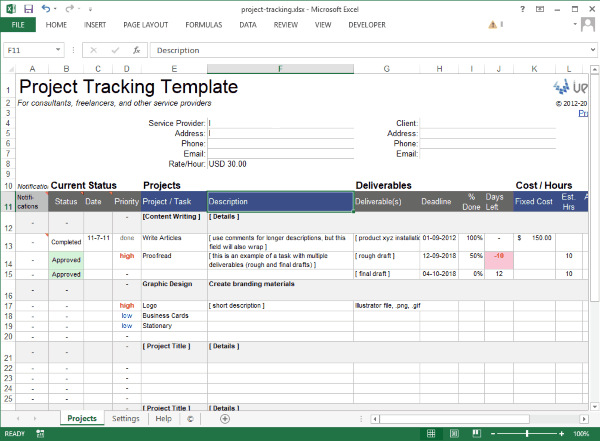This screenshot has width=600, height=441.
Task: Click the horizontal scrollbar right arrow
Action: click(x=584, y=419)
